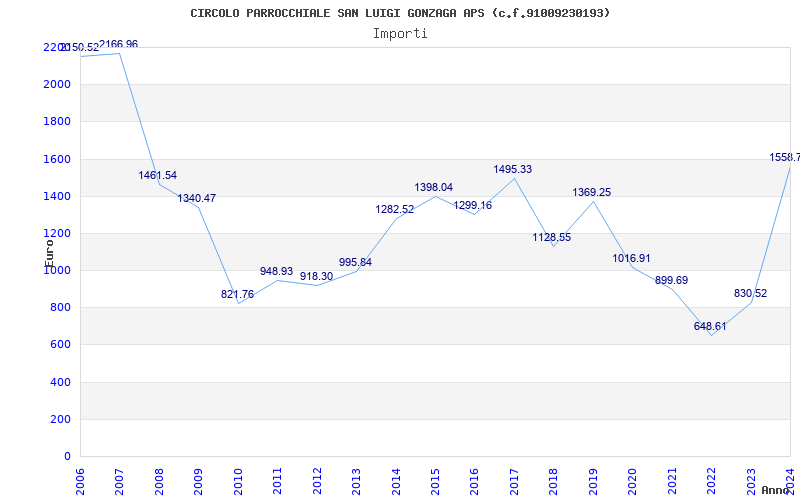Click the x-axis year 2006
Image resolution: width=800 pixels, height=500 pixels.
[x=80, y=481]
